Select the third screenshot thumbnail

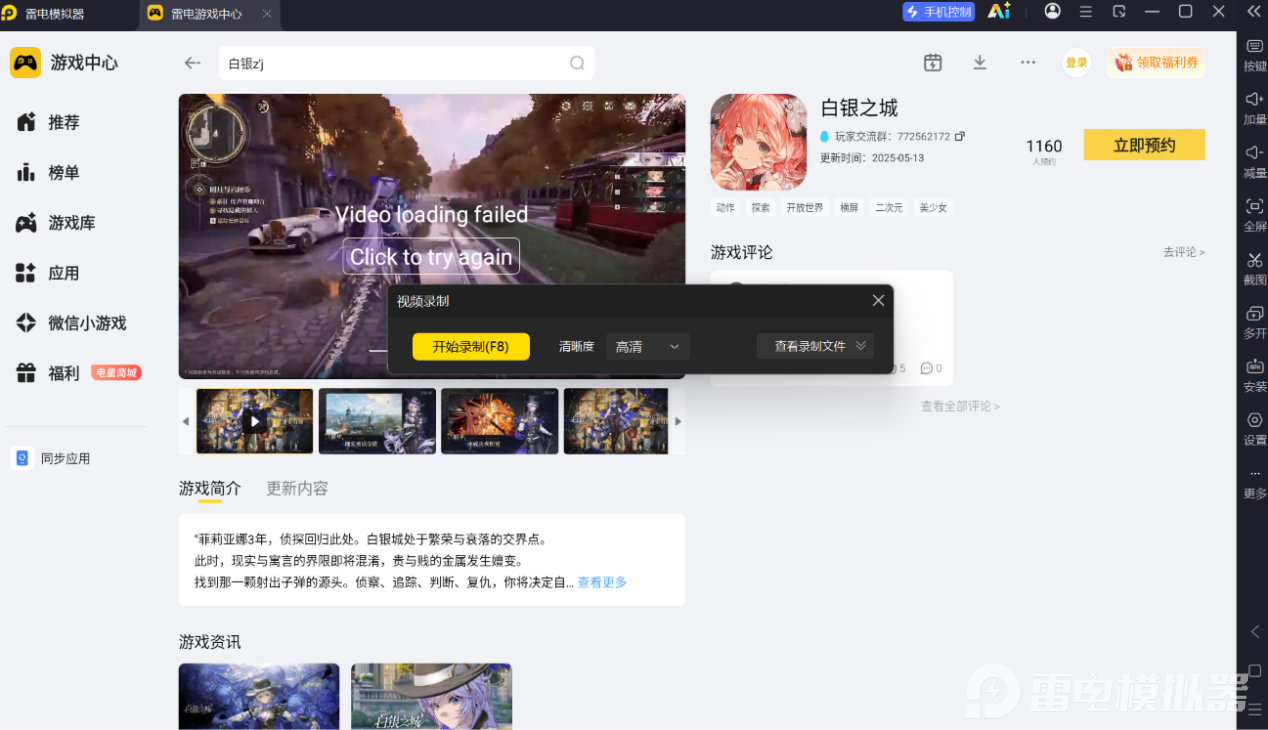[500, 421]
